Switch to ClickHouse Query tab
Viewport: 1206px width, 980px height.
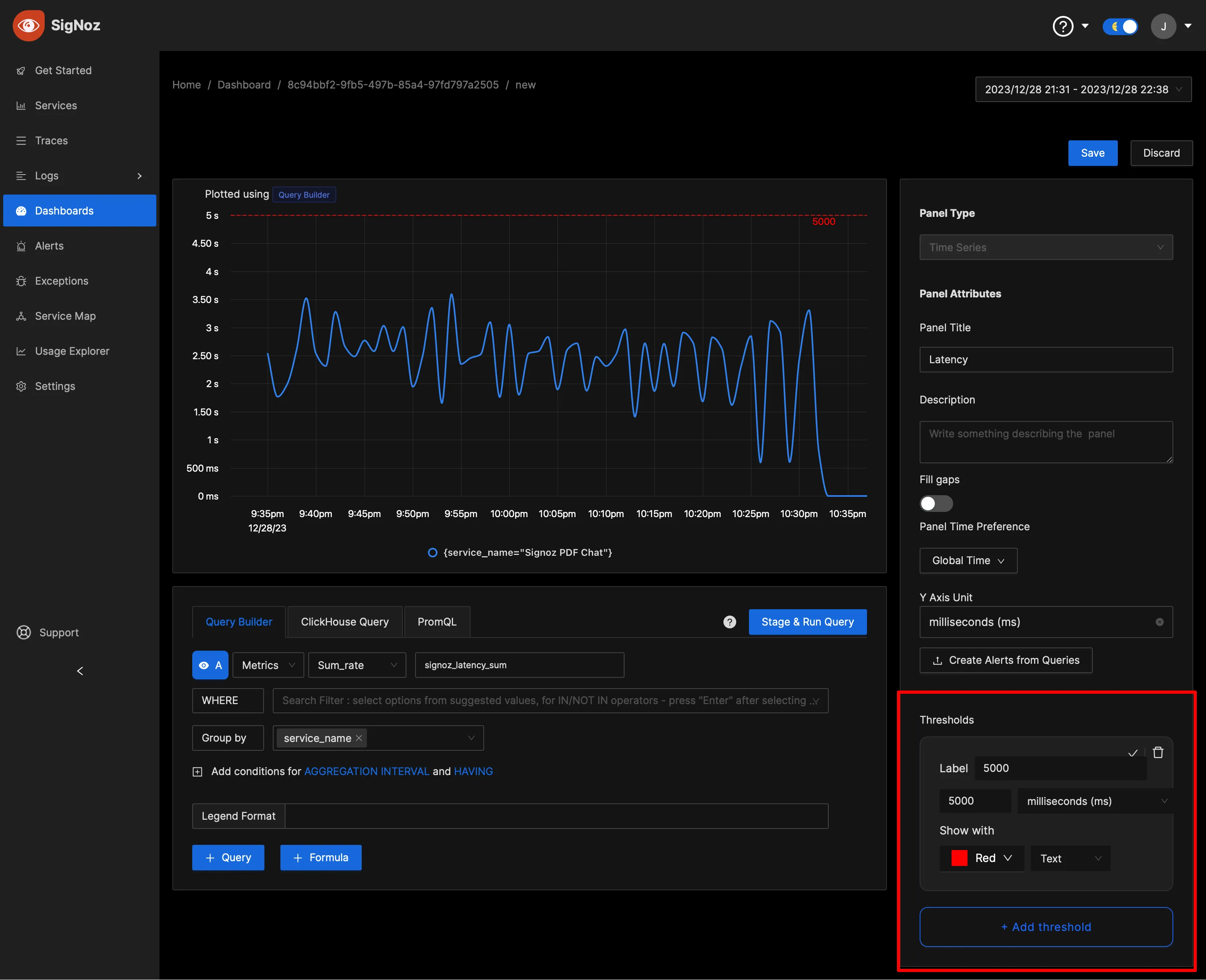(x=345, y=622)
